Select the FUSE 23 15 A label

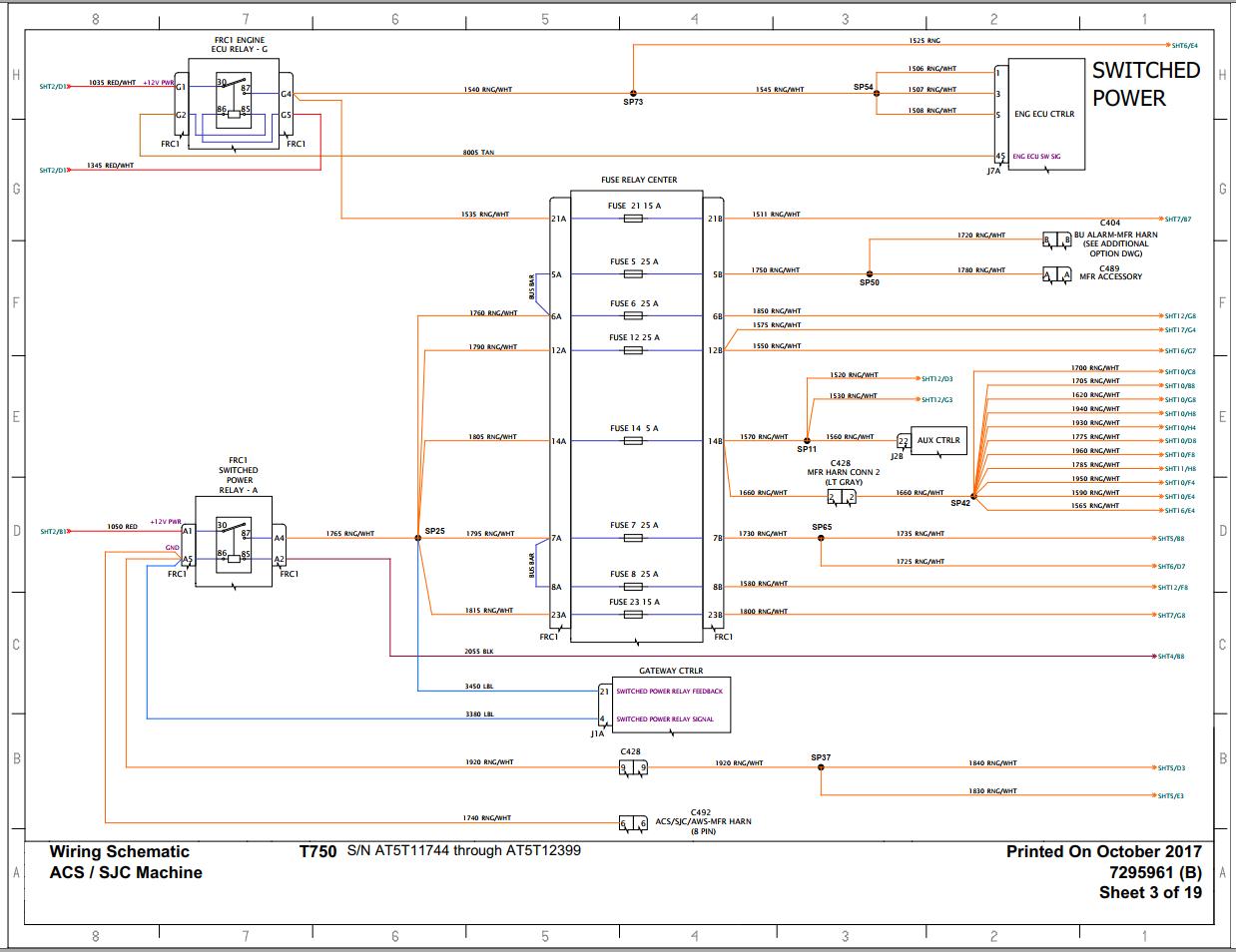[634, 602]
